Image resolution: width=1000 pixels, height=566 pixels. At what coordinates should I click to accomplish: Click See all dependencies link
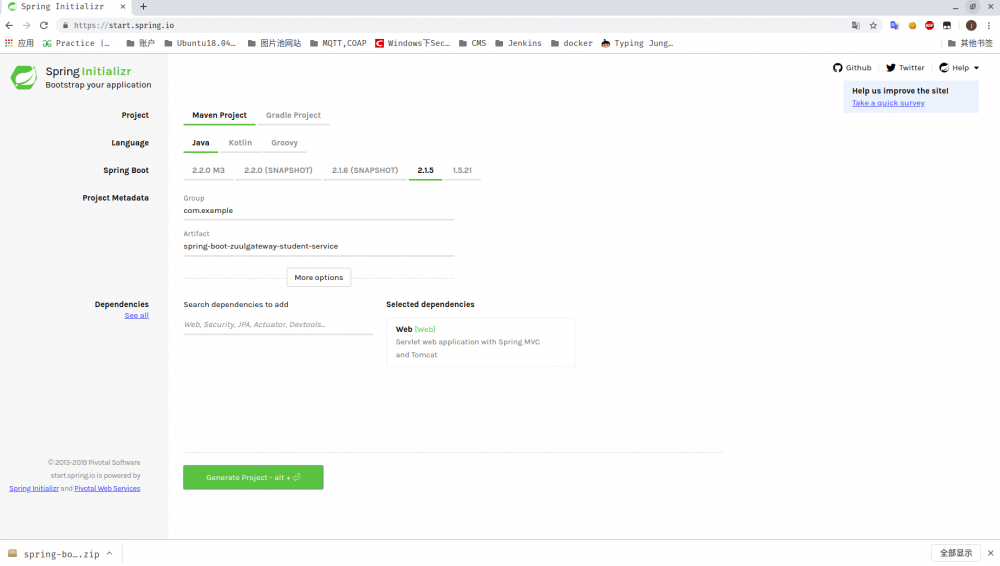(x=136, y=315)
